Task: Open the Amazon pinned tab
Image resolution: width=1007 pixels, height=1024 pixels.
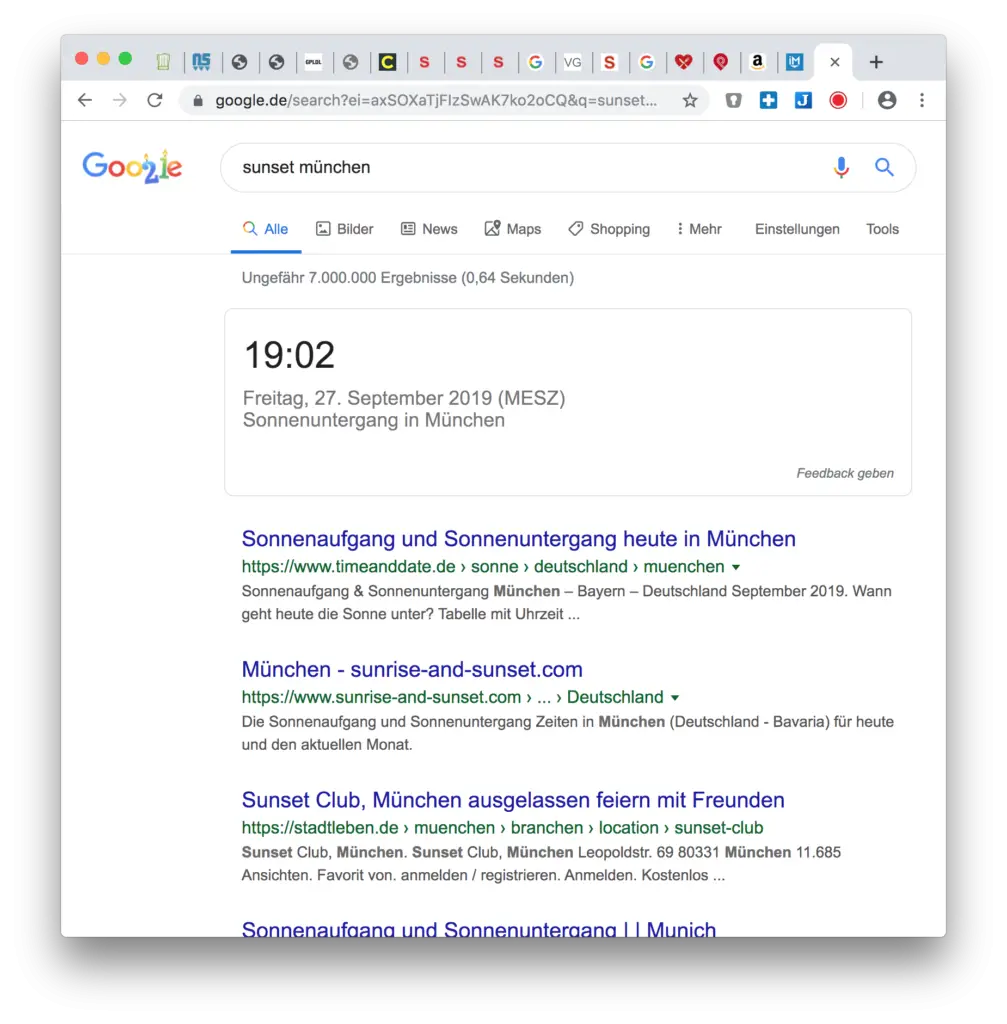Action: click(x=758, y=62)
